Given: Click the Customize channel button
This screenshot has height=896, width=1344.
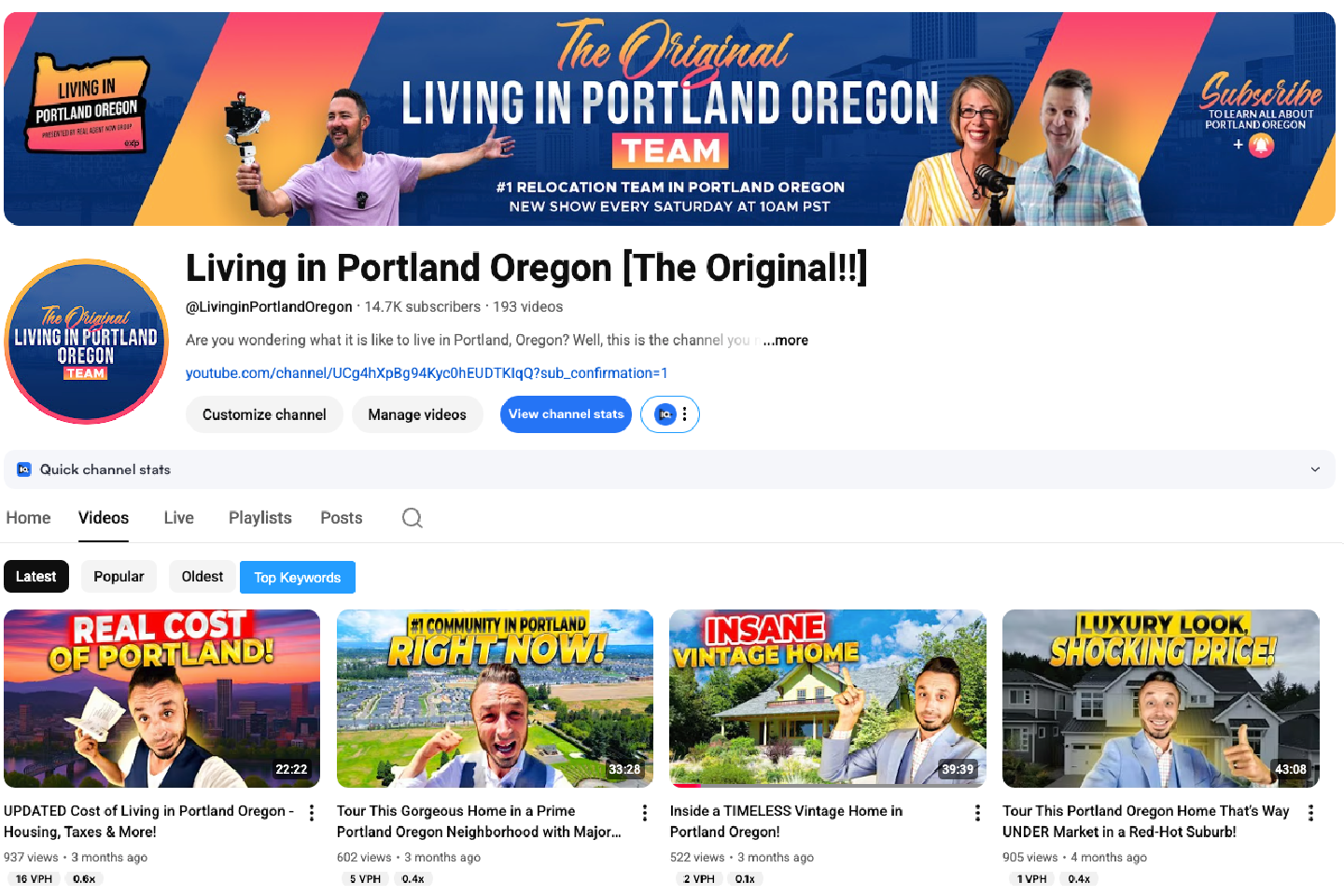Looking at the screenshot, I should [264, 414].
